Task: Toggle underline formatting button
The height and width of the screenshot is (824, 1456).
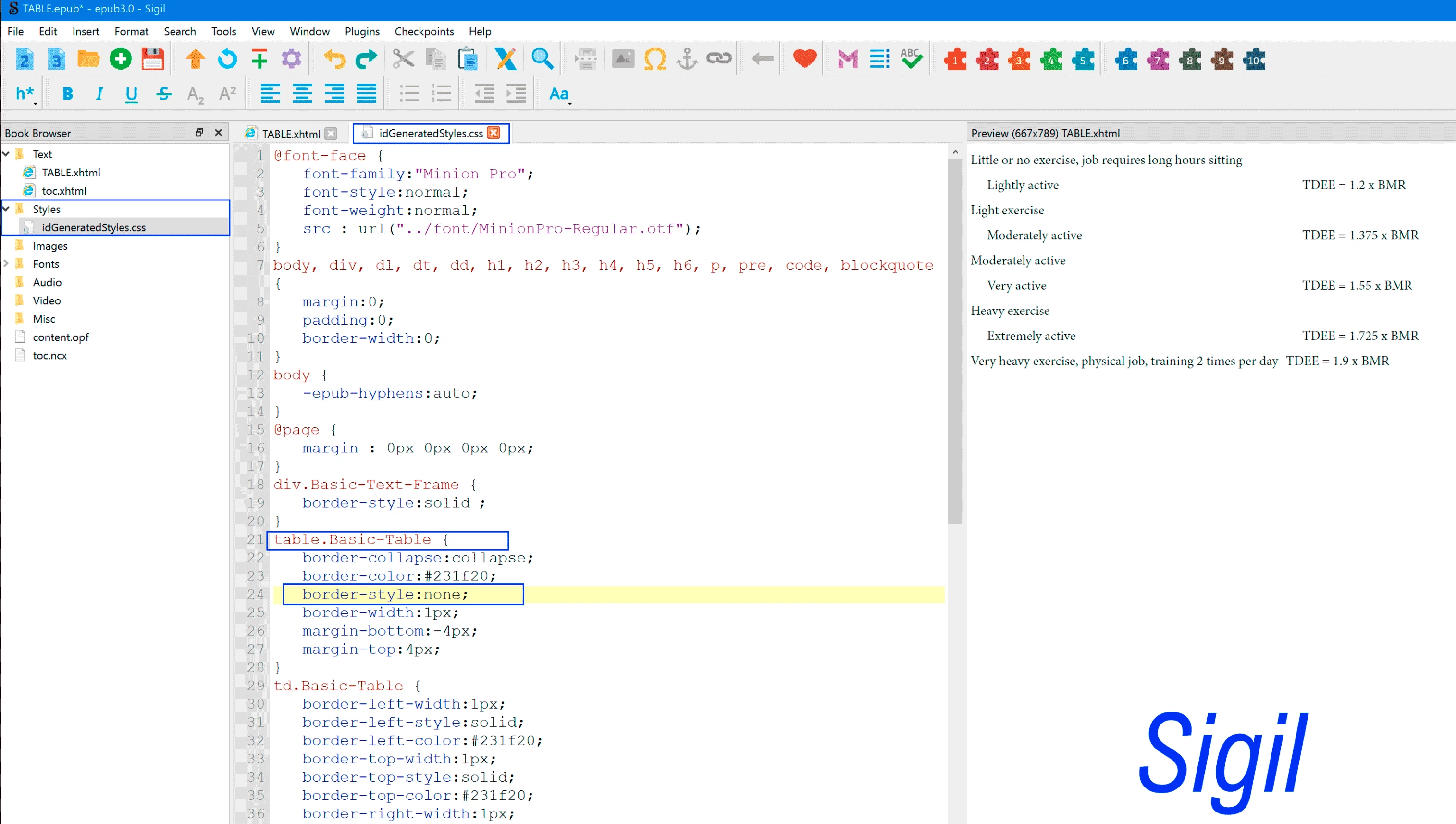Action: pyautogui.click(x=131, y=94)
